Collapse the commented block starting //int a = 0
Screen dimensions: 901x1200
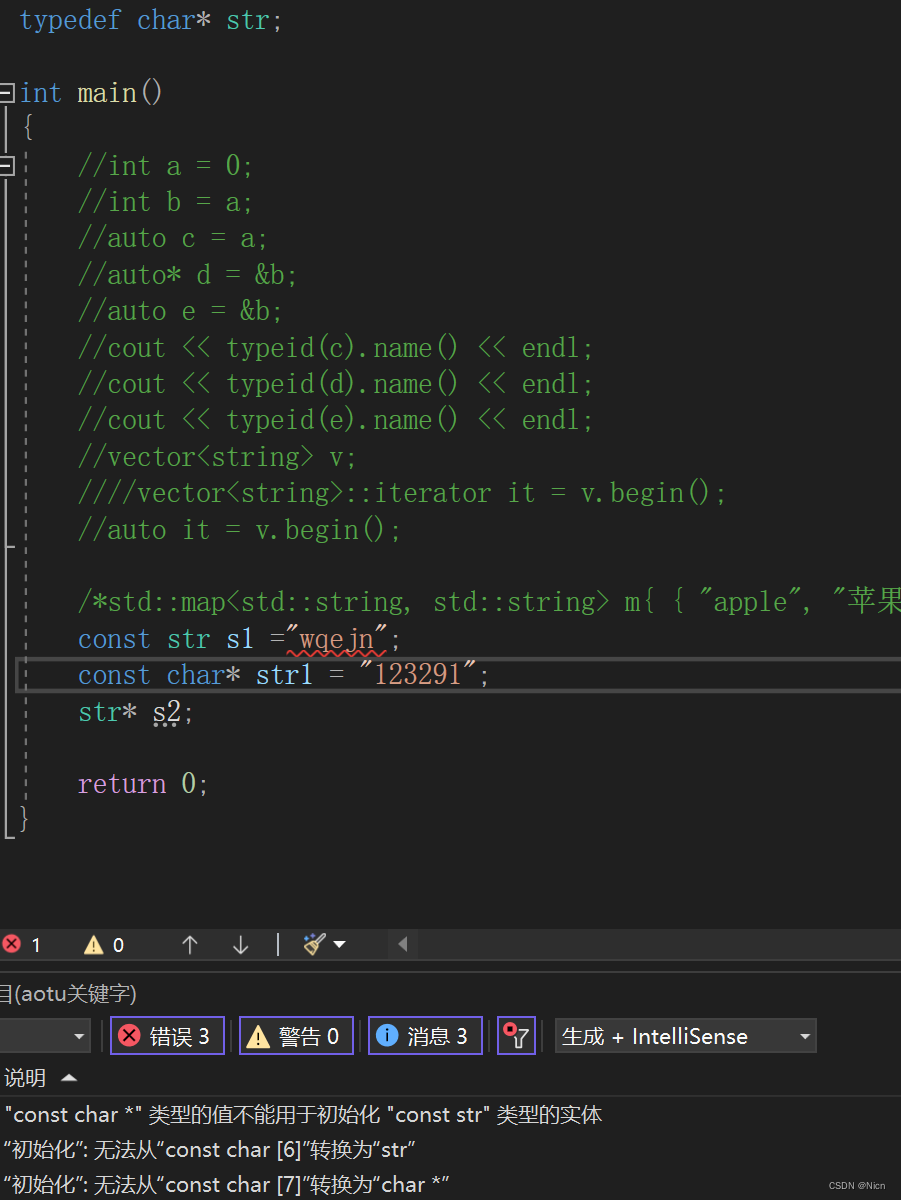coord(7,166)
